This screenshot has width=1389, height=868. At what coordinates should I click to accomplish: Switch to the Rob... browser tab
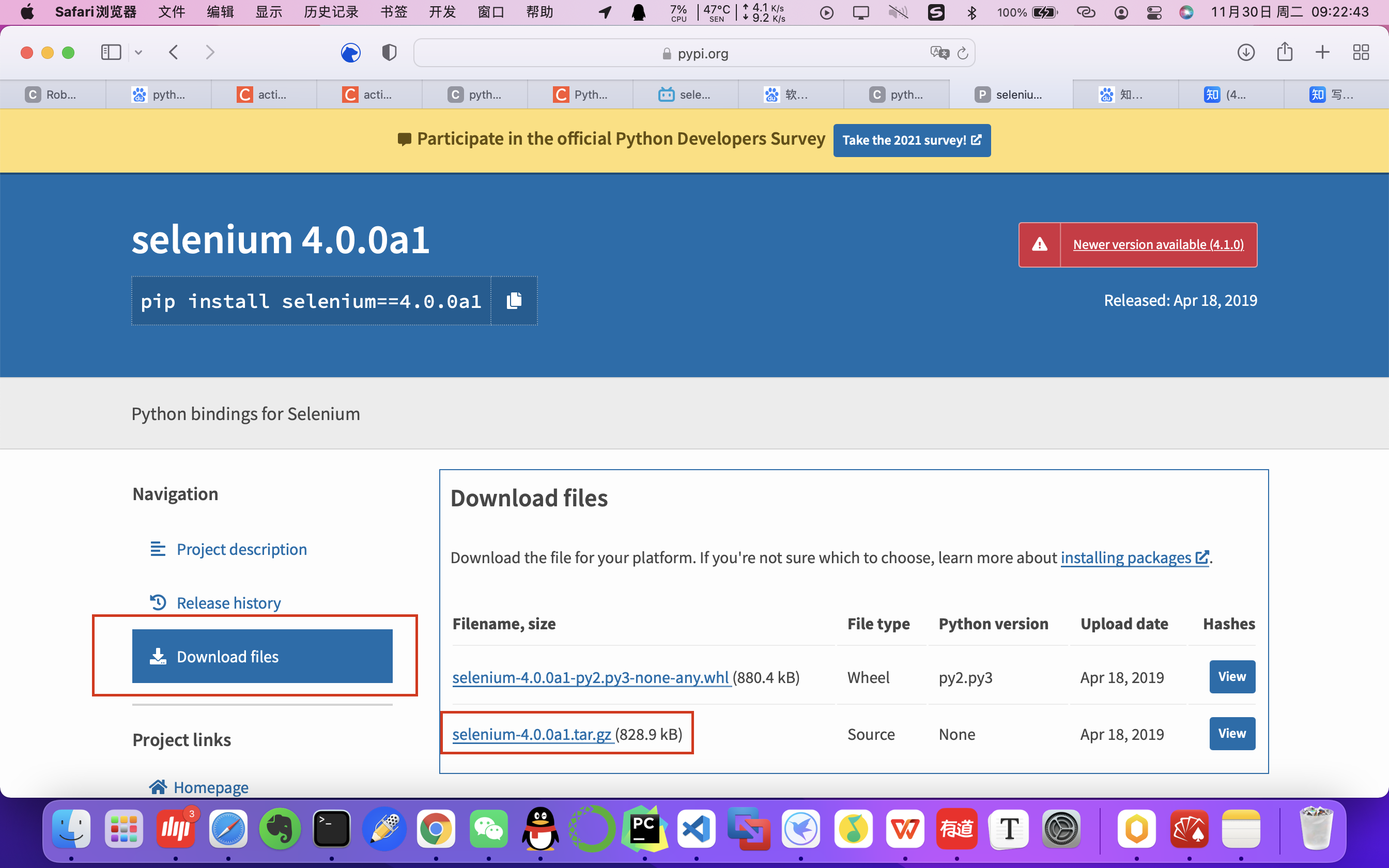[53, 95]
